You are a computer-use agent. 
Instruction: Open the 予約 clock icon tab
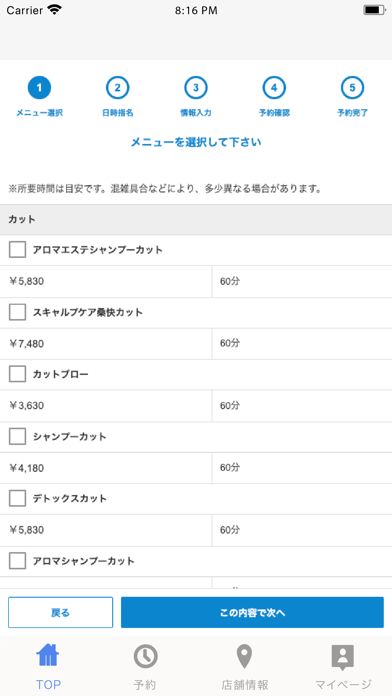(x=146, y=656)
